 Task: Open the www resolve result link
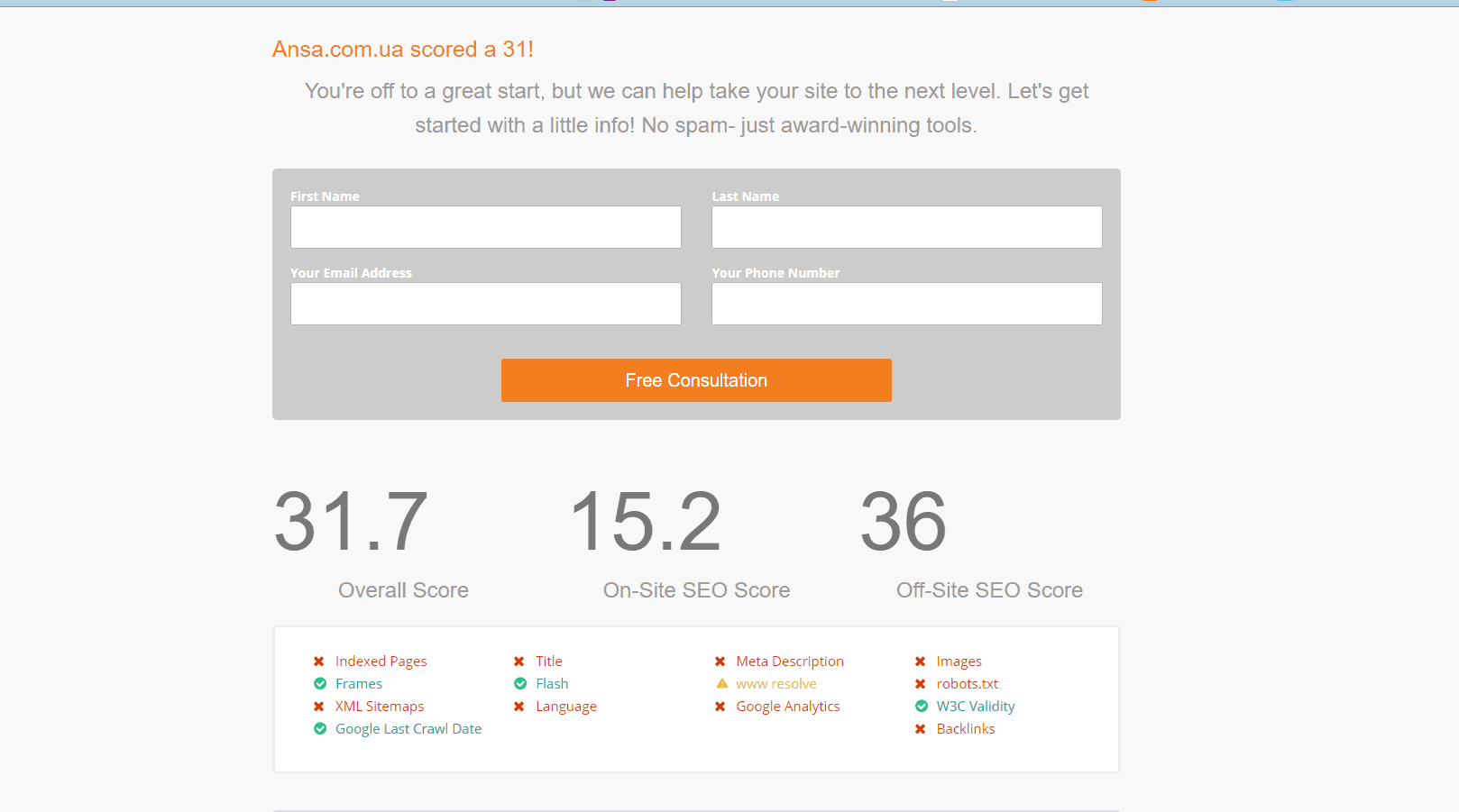pyautogui.click(x=776, y=684)
